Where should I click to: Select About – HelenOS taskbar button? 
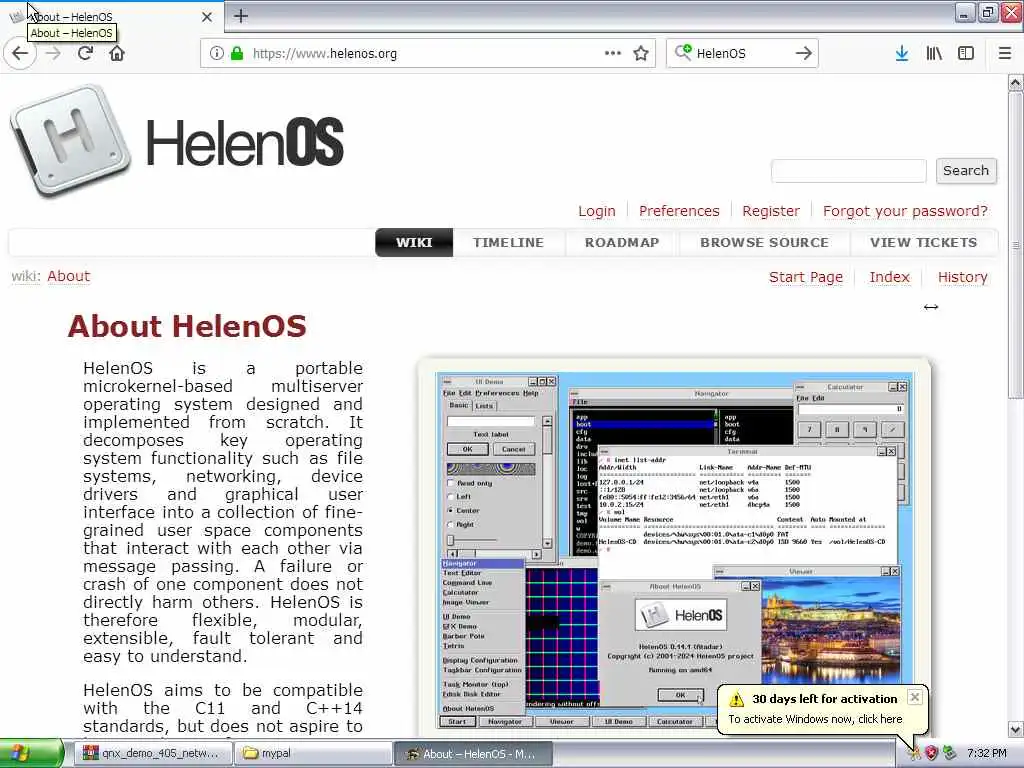coord(473,754)
